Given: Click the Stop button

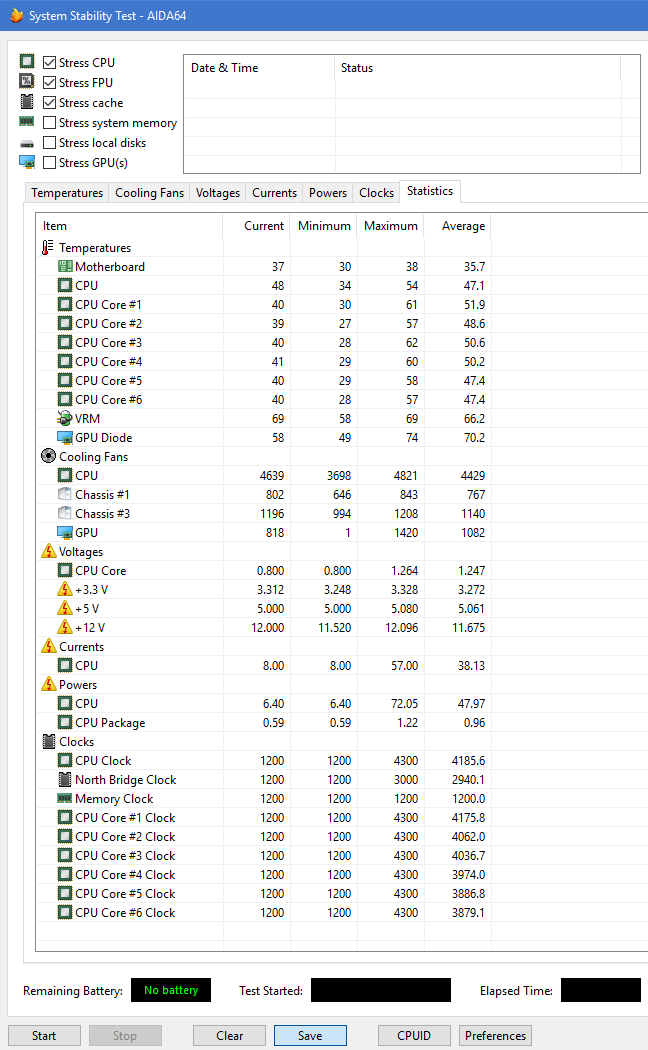Looking at the screenshot, I should pos(125,1035).
